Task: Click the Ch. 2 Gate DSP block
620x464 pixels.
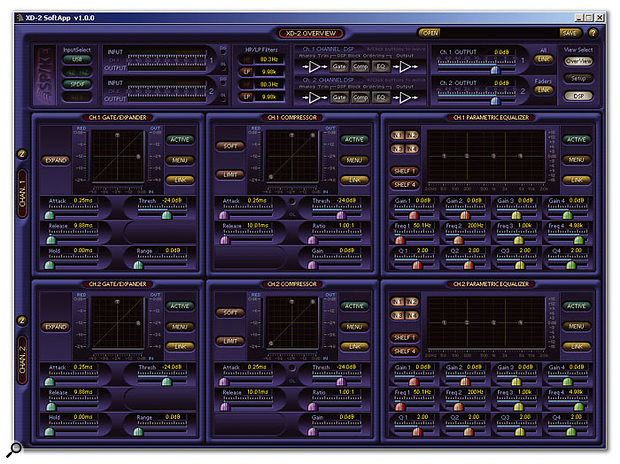Action: click(x=339, y=97)
